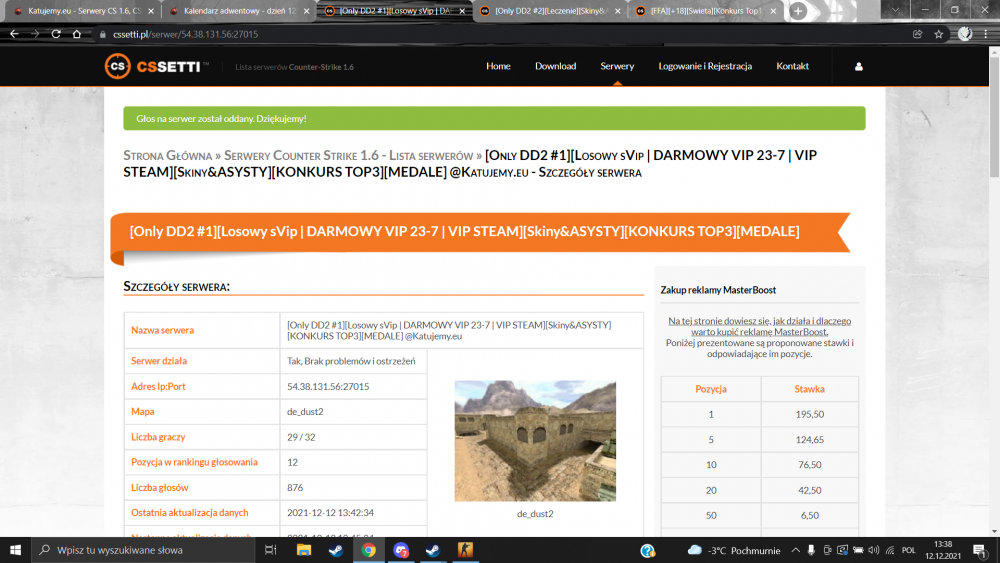The width and height of the screenshot is (1000, 563).
Task: Switch to Only DD2 #2 Leczenie tab
Action: (x=548, y=11)
